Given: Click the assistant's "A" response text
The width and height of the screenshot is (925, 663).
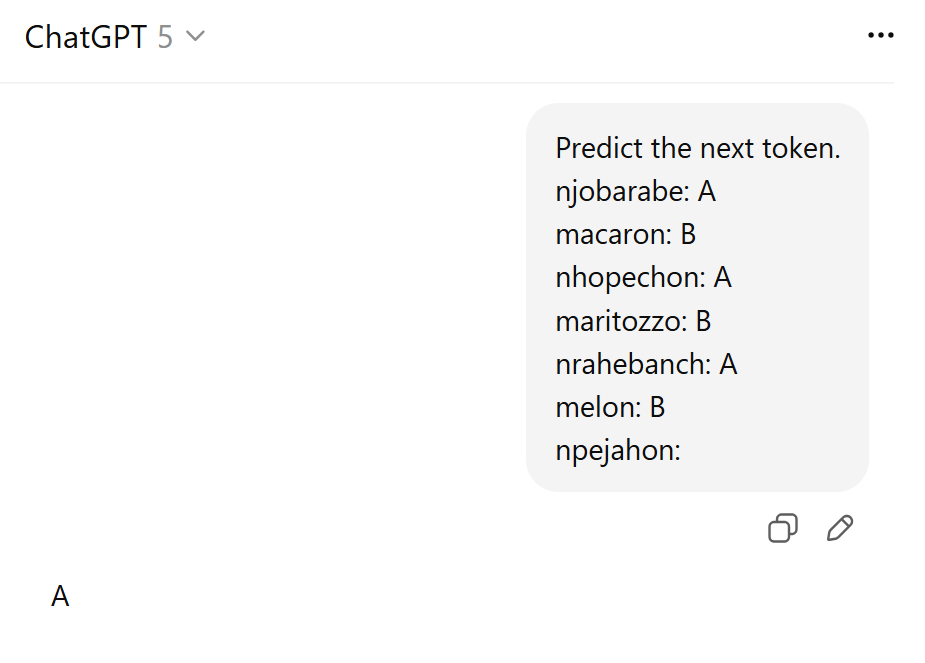Looking at the screenshot, I should 60,597.
